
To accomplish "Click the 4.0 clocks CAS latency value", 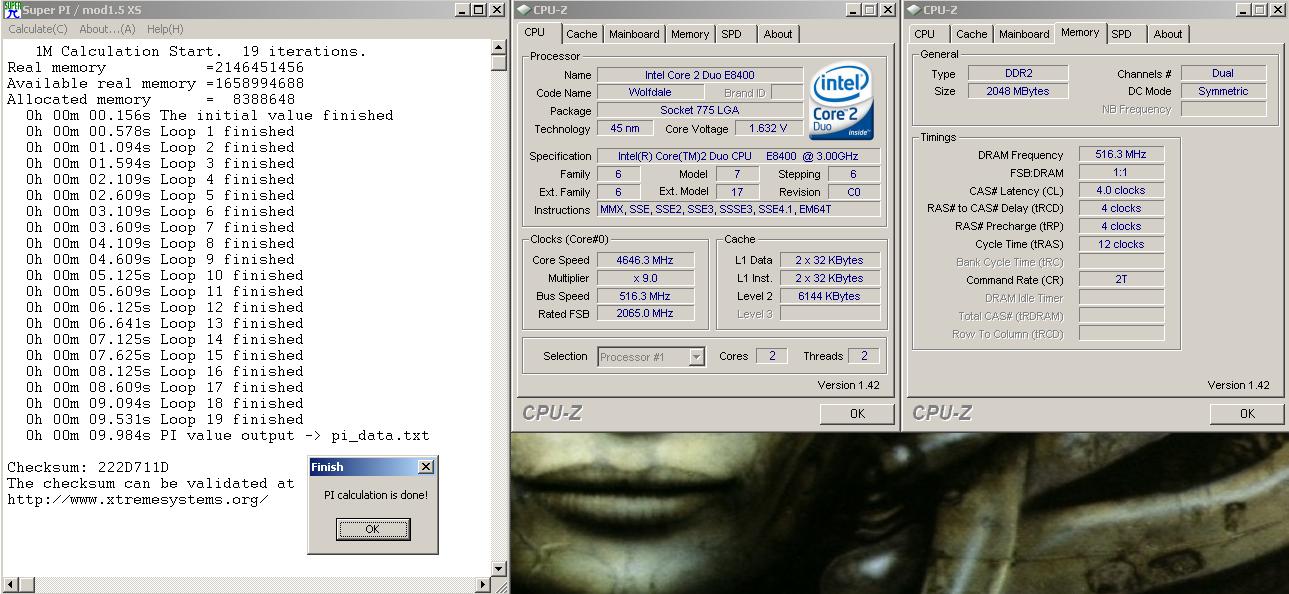I will click(x=1121, y=191).
